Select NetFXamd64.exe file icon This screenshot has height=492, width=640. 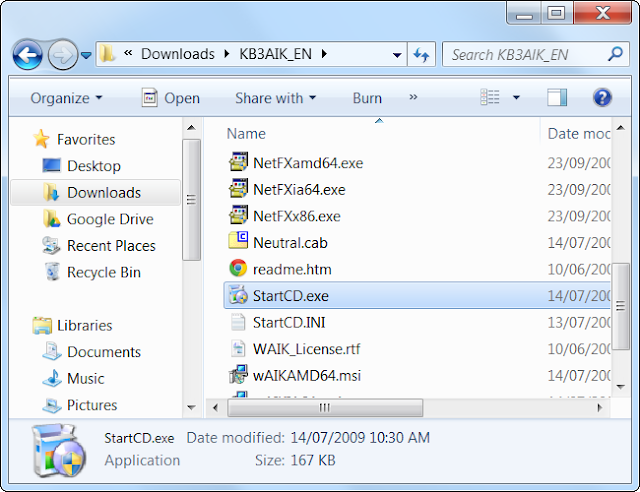tap(238, 162)
